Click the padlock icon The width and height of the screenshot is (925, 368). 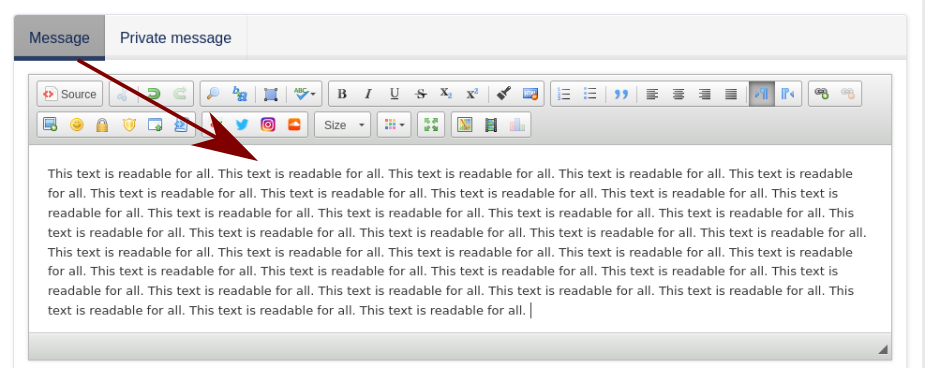coord(102,124)
